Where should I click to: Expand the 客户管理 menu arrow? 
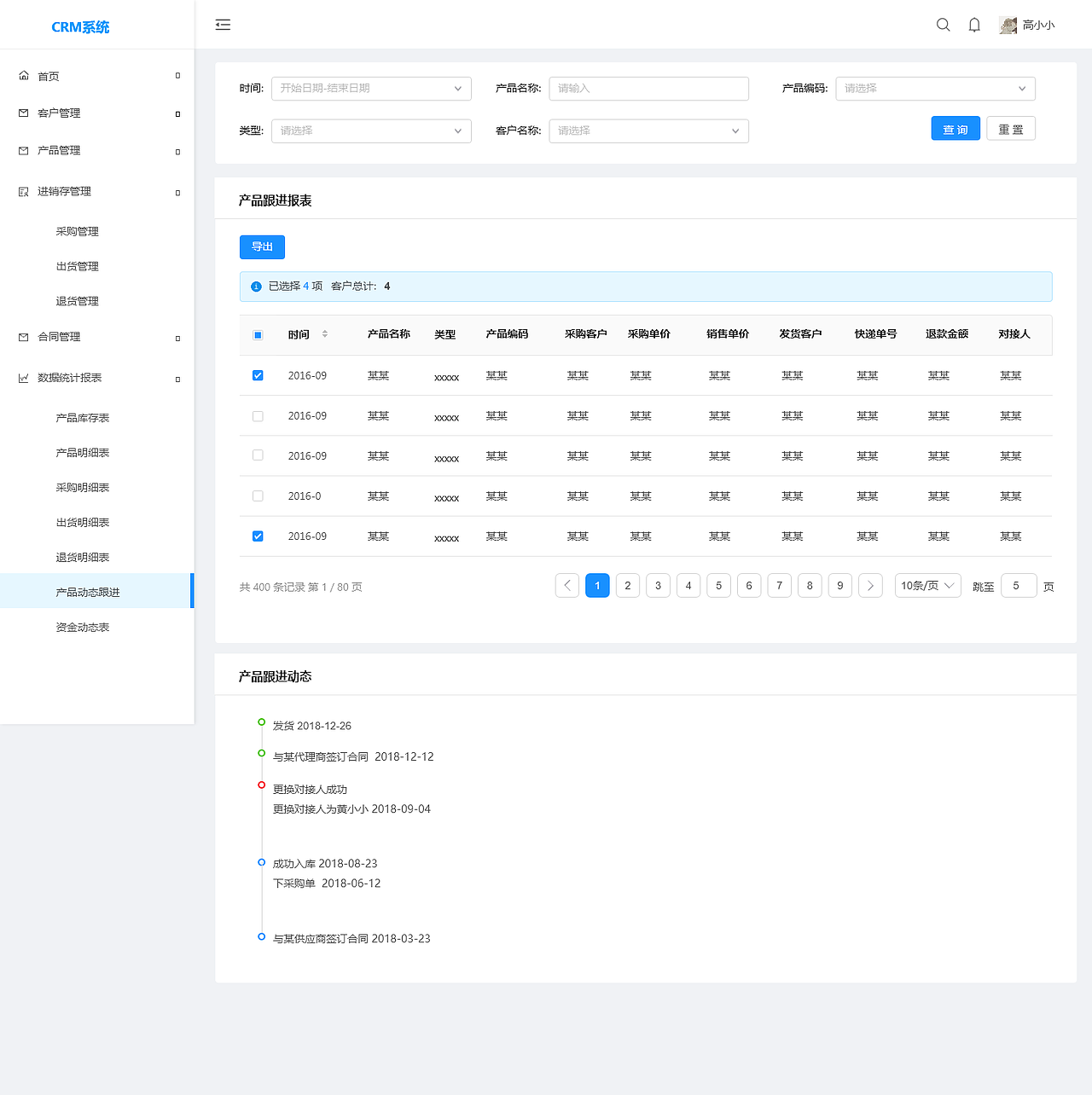177,113
